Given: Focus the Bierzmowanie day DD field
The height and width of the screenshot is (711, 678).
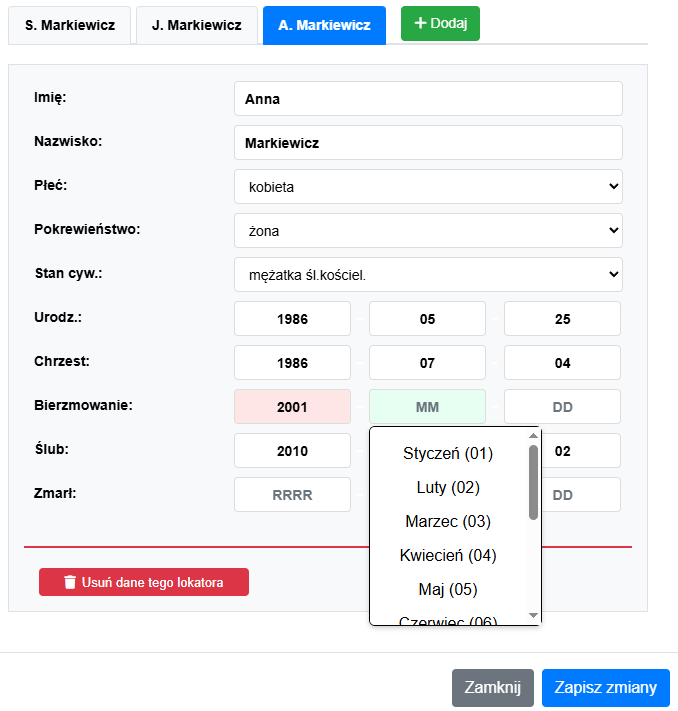Looking at the screenshot, I should (x=562, y=407).
